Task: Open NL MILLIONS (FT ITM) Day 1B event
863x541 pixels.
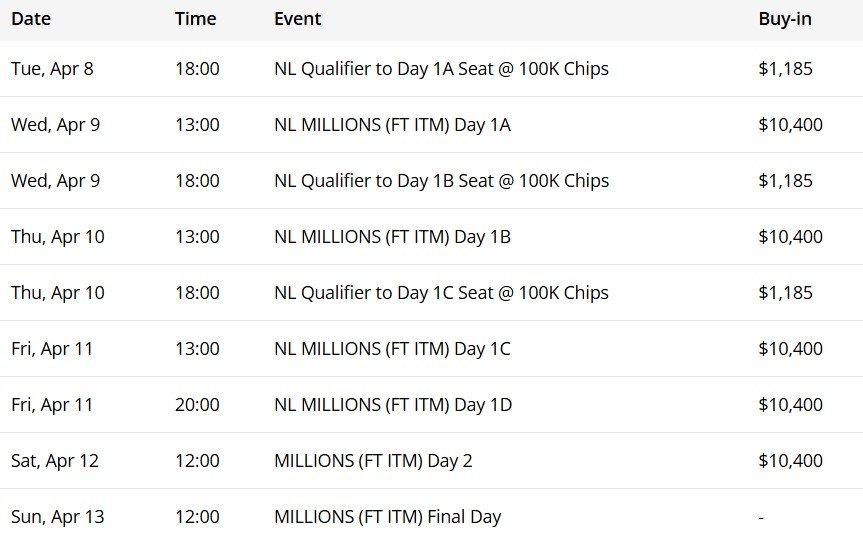Action: 392,237
